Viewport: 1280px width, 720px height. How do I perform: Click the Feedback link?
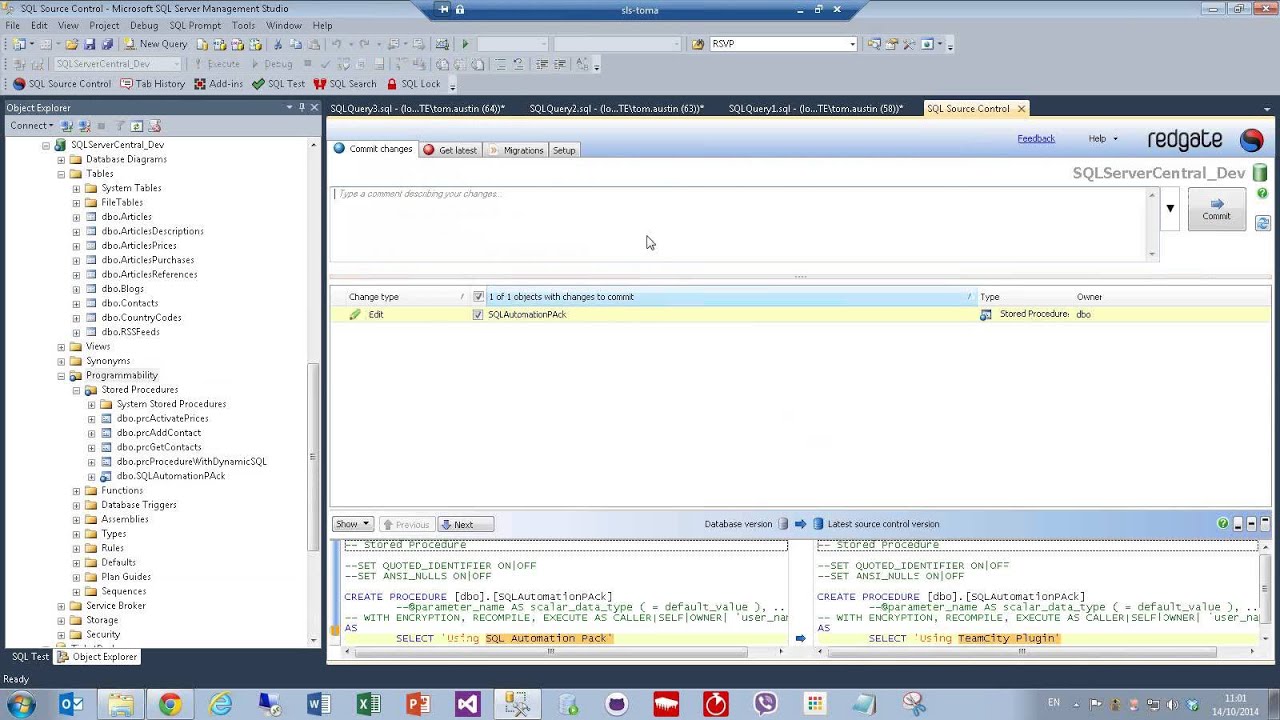[1036, 139]
